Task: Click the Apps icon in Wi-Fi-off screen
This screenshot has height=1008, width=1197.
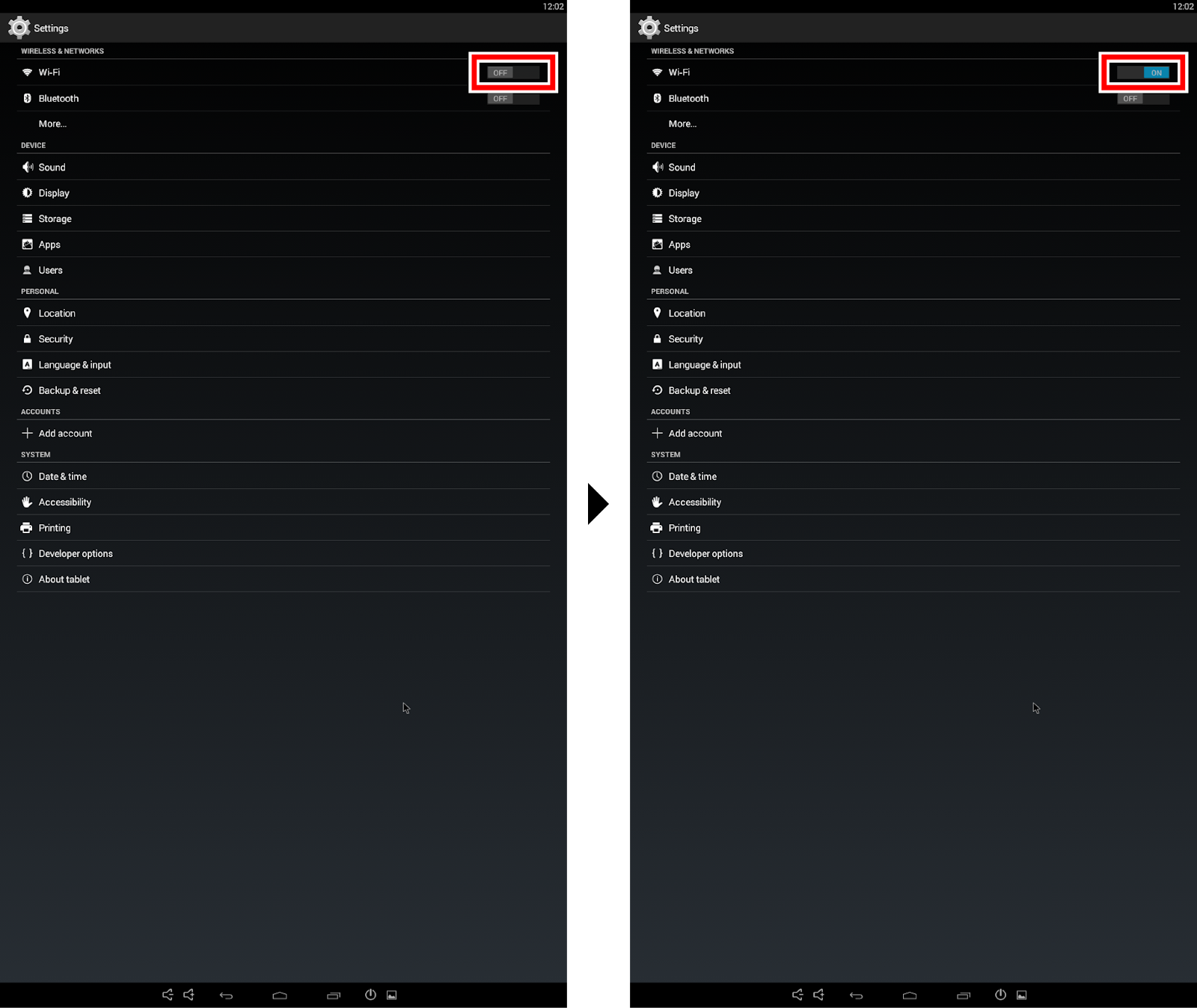Action: [x=27, y=245]
